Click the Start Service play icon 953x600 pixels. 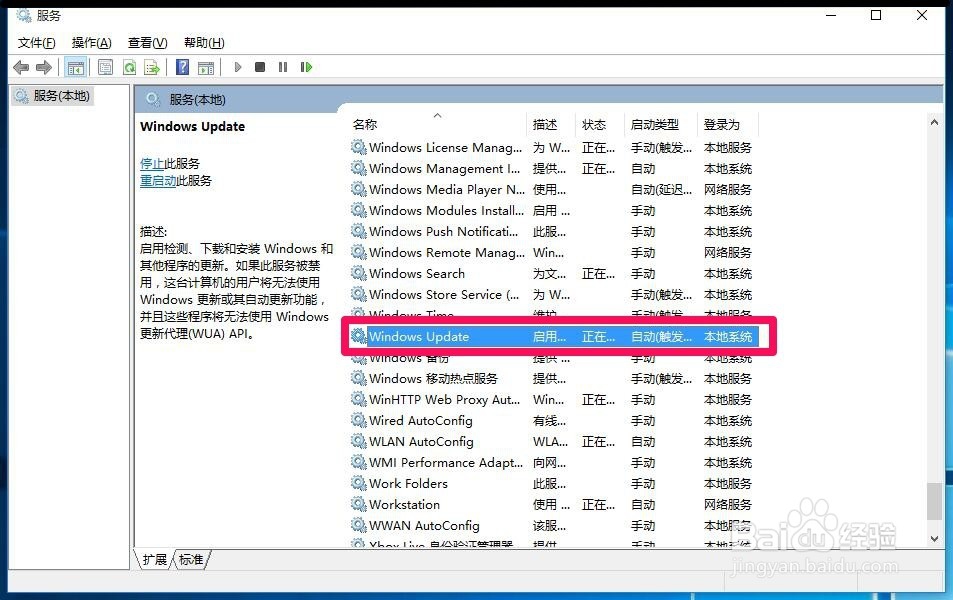coord(238,67)
